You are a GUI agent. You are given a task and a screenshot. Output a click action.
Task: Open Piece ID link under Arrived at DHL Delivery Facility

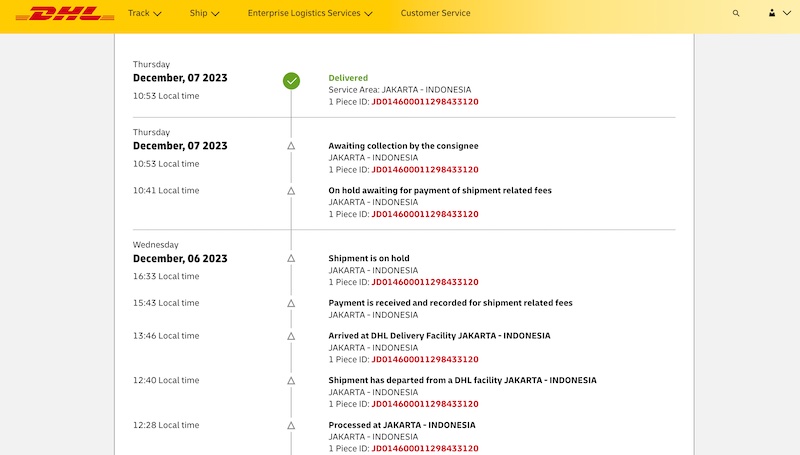[x=425, y=360]
